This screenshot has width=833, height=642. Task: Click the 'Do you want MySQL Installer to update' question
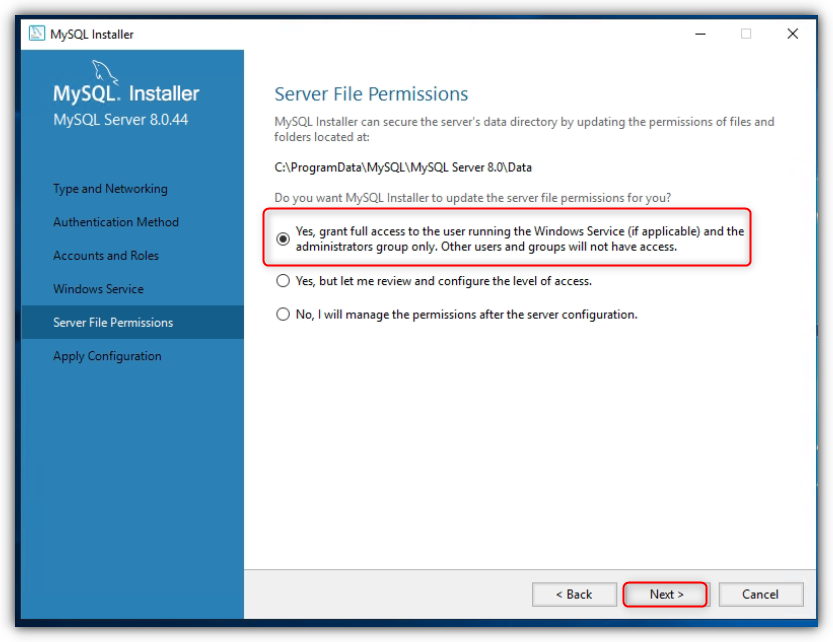tap(472, 198)
